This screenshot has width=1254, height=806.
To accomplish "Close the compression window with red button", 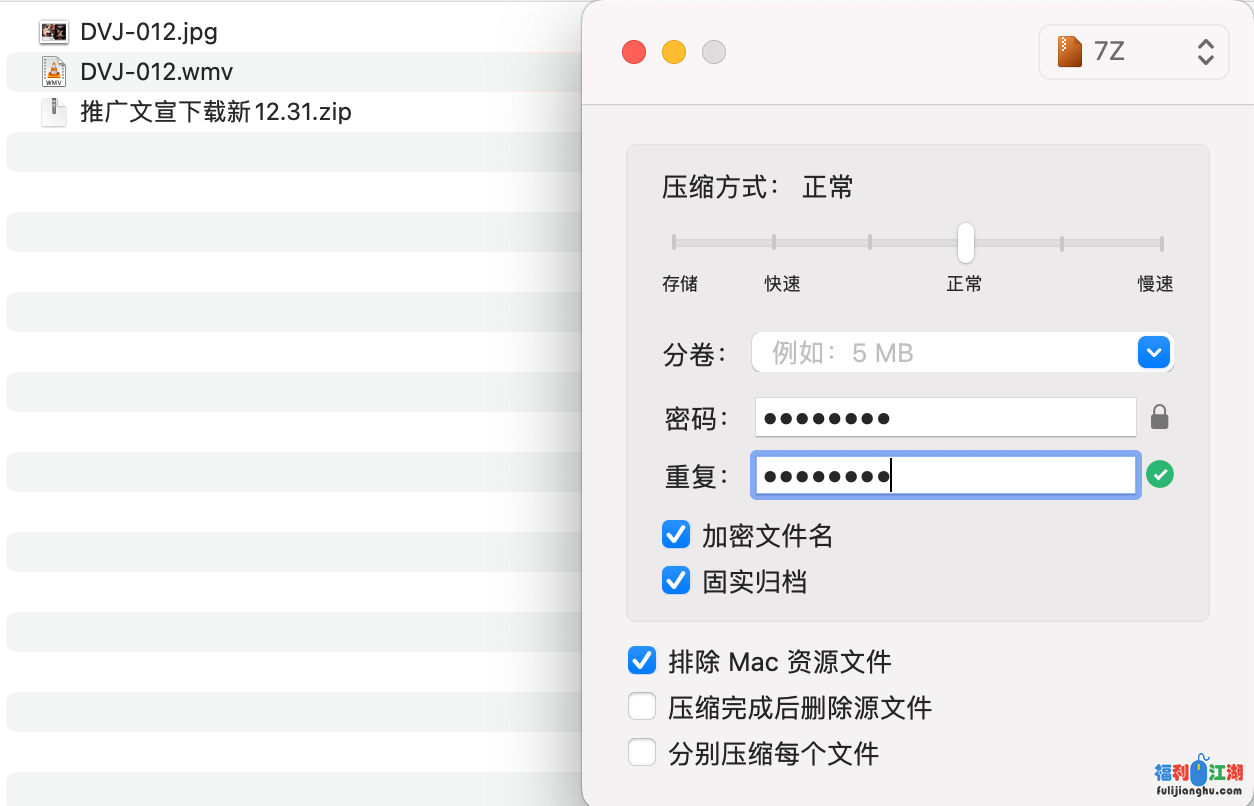I will click(634, 52).
